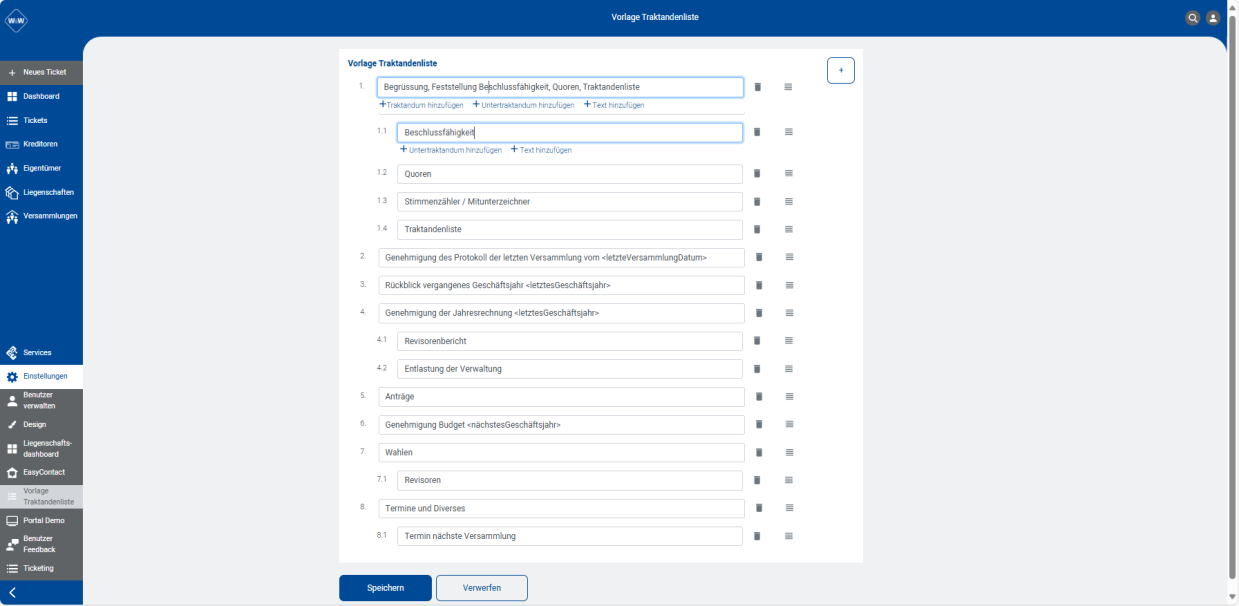Go to Dashboard in the sidebar
Image resolution: width=1239 pixels, height=606 pixels.
point(41,96)
